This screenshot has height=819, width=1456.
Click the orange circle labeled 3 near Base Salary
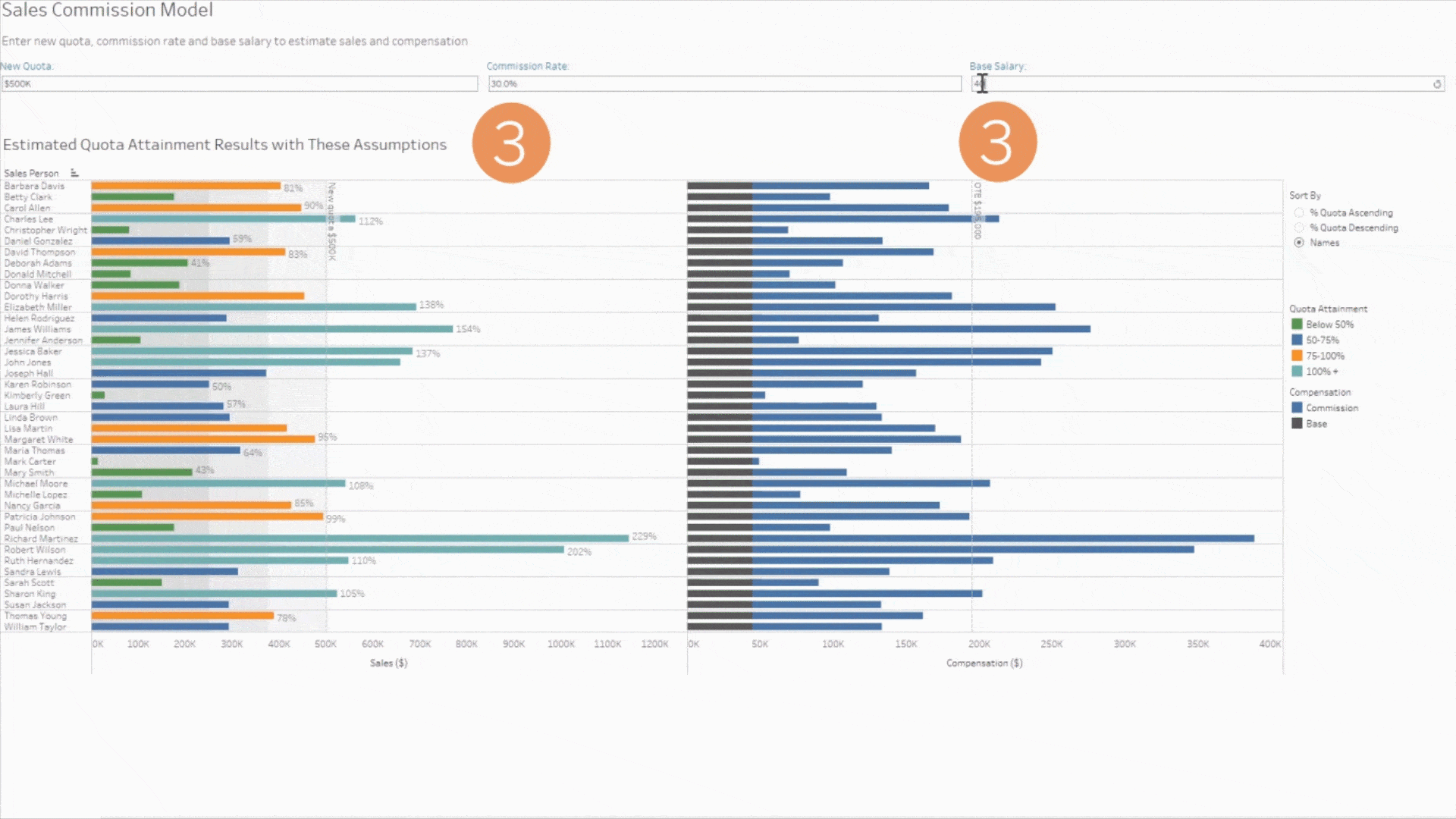pyautogui.click(x=997, y=142)
